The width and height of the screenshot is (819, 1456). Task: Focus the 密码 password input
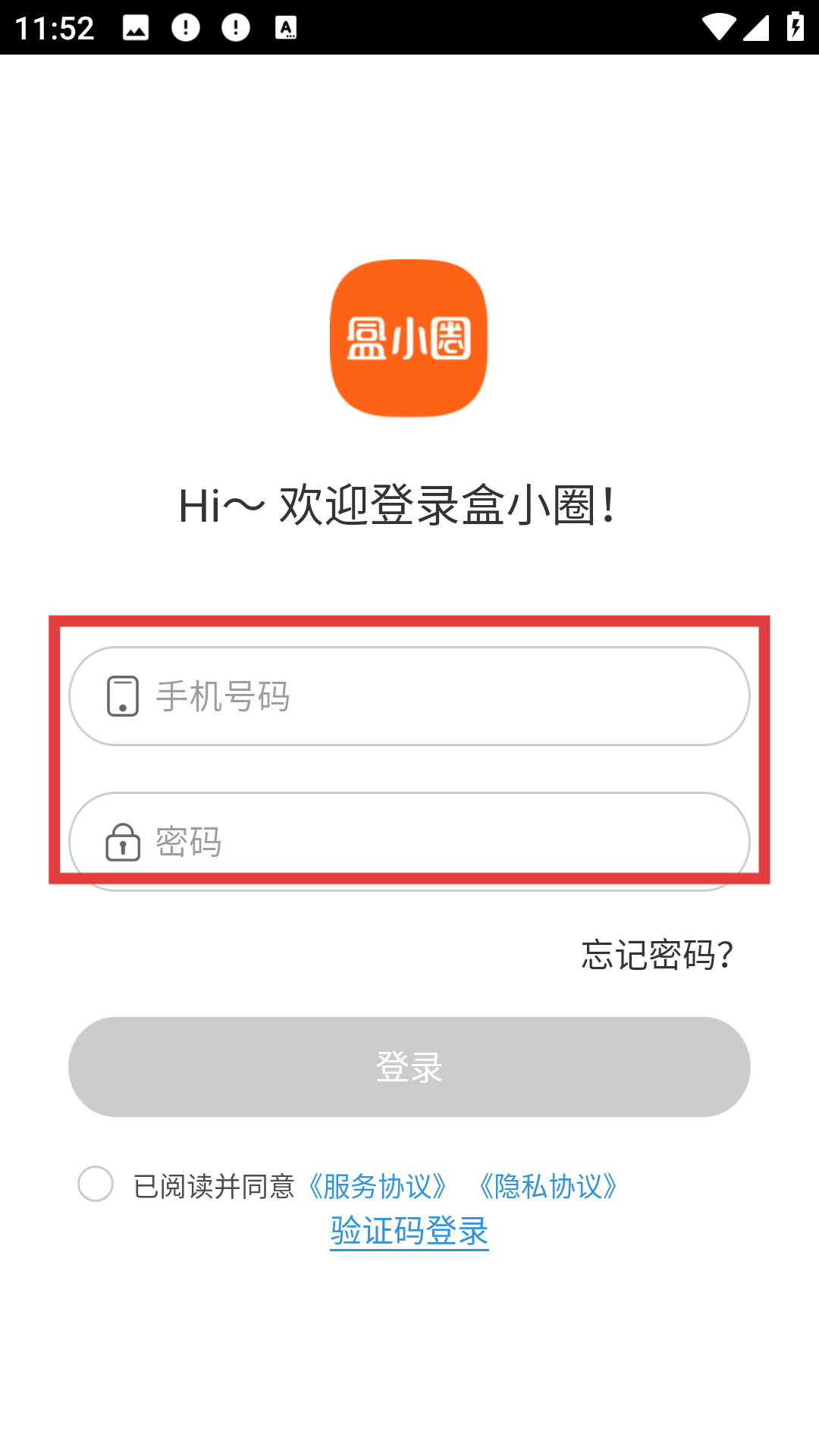click(409, 842)
